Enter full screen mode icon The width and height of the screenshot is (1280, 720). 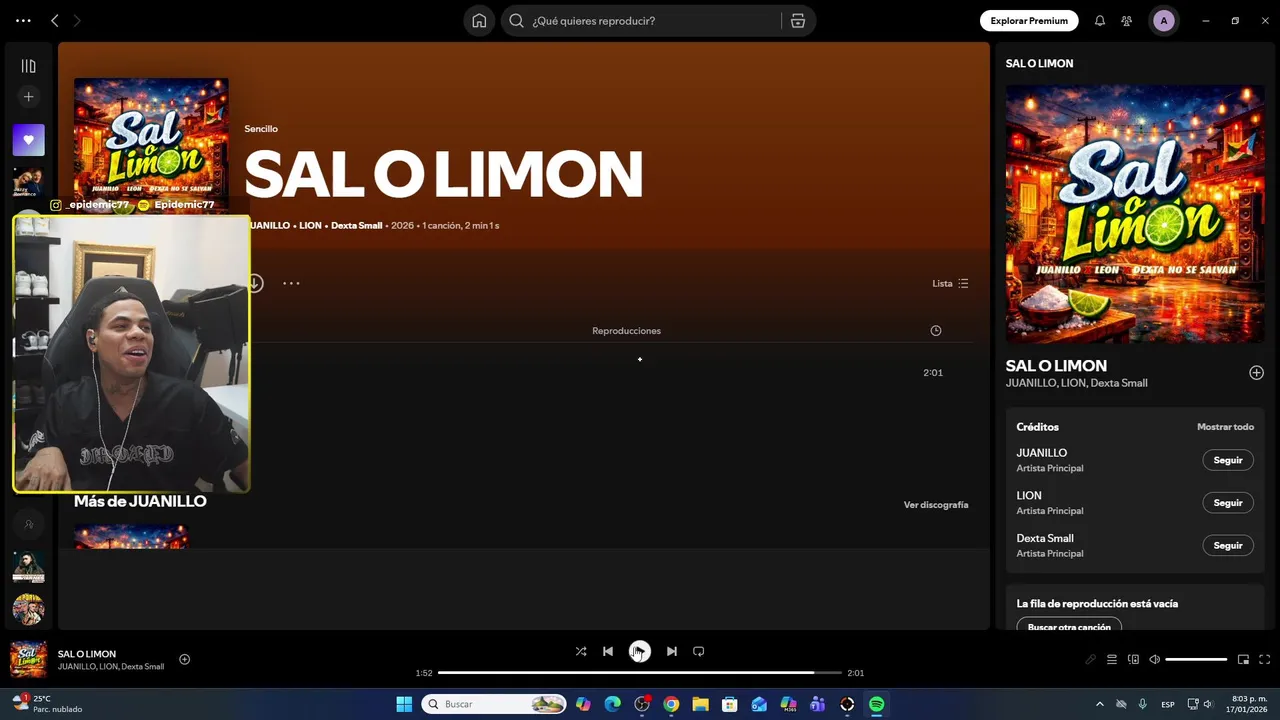pos(1264,659)
